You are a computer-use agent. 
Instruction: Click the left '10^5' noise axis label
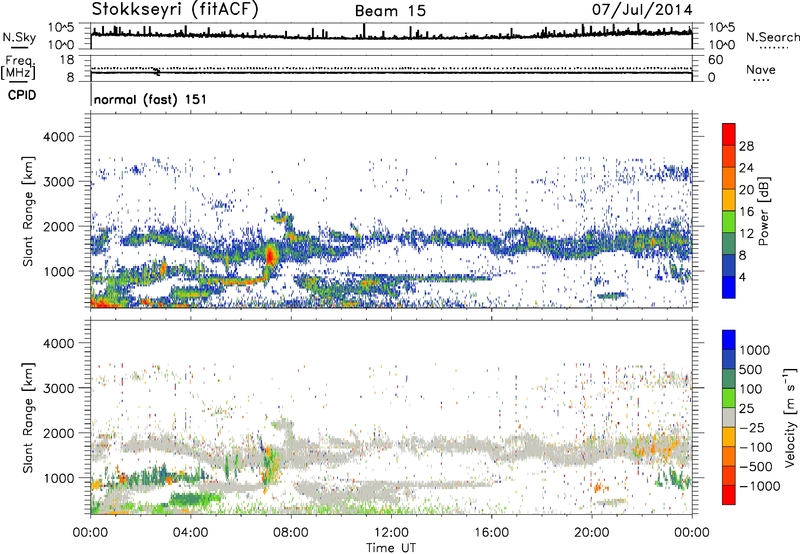[x=61, y=27]
